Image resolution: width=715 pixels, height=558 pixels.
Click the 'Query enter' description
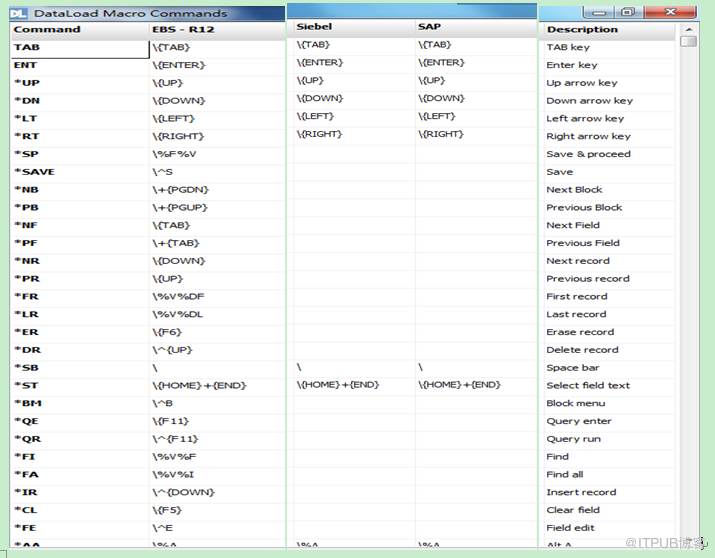(x=579, y=421)
